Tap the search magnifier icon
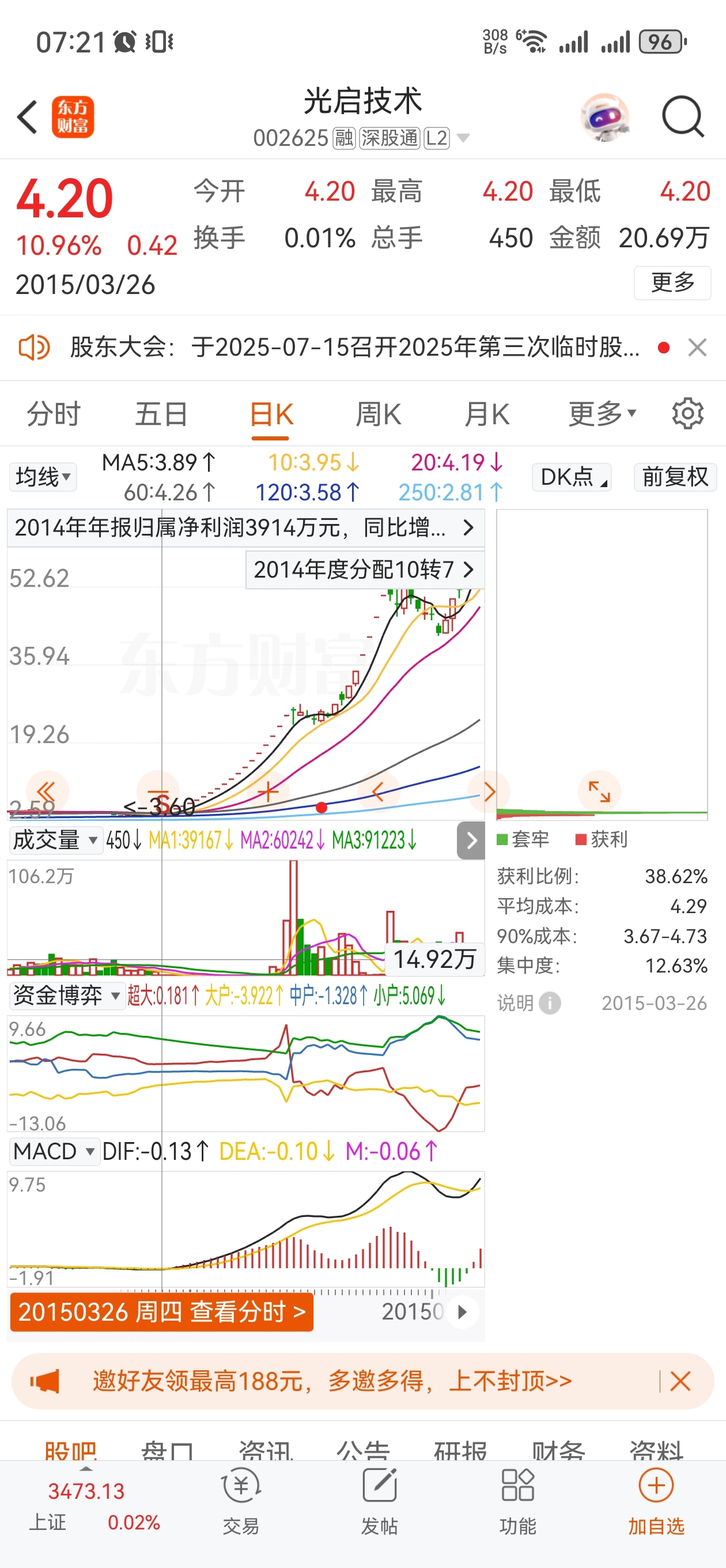 click(683, 116)
